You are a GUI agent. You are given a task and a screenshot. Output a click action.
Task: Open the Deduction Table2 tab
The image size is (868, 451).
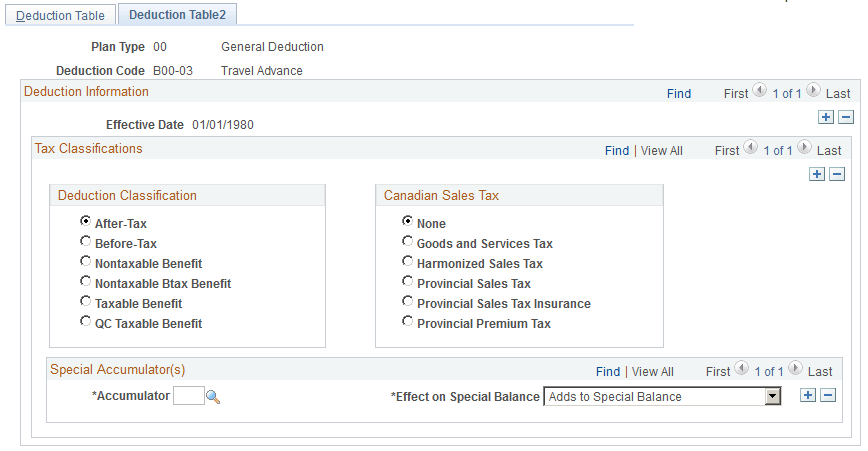(177, 15)
